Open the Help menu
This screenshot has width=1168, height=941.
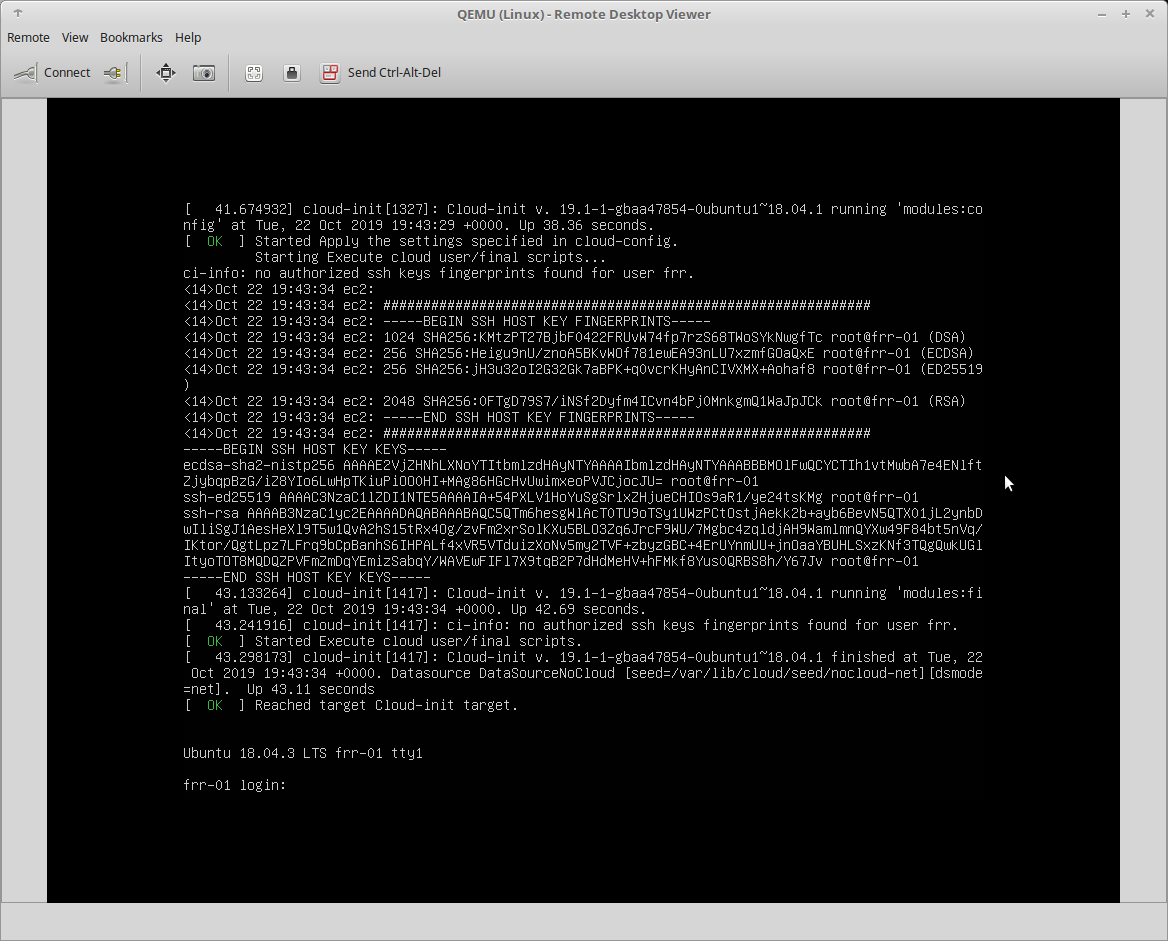(x=188, y=37)
